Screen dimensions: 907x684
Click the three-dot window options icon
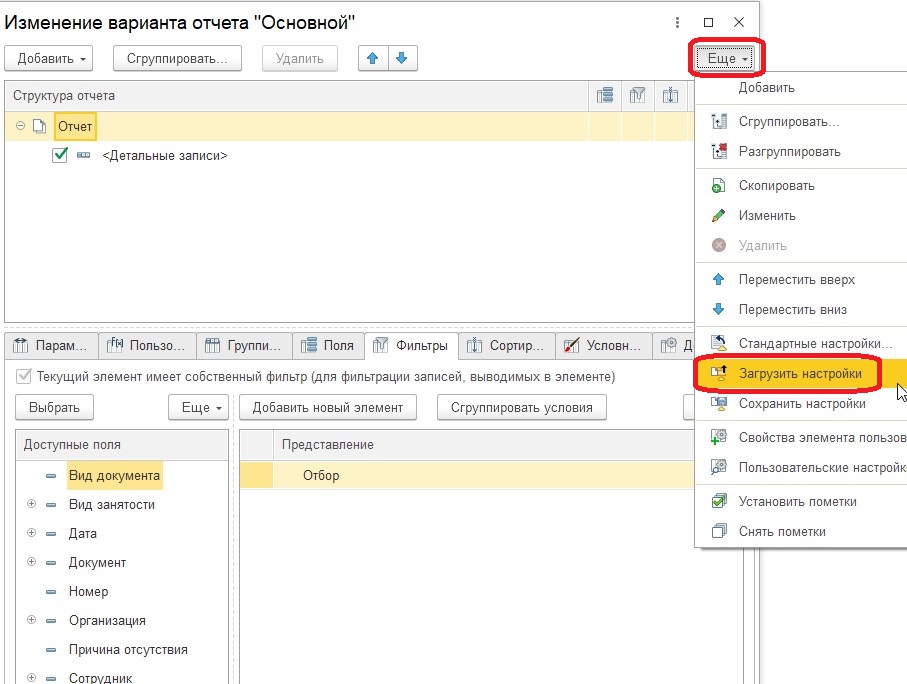pos(677,23)
